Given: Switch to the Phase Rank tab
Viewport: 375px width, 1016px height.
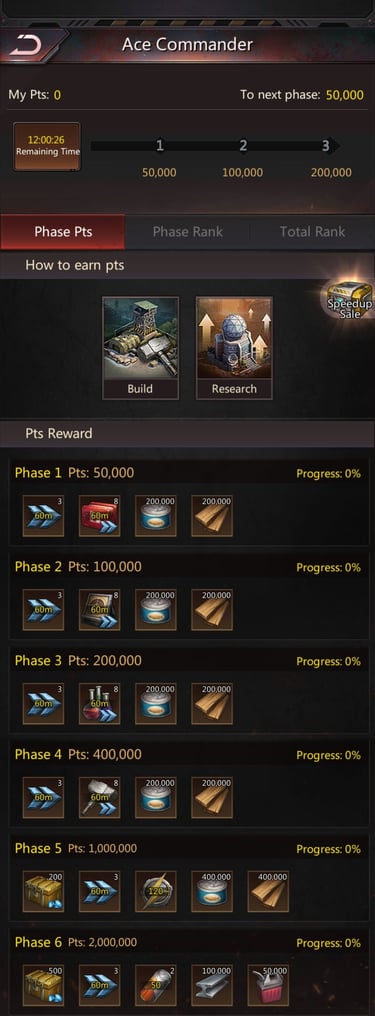Looking at the screenshot, I should coord(188,232).
